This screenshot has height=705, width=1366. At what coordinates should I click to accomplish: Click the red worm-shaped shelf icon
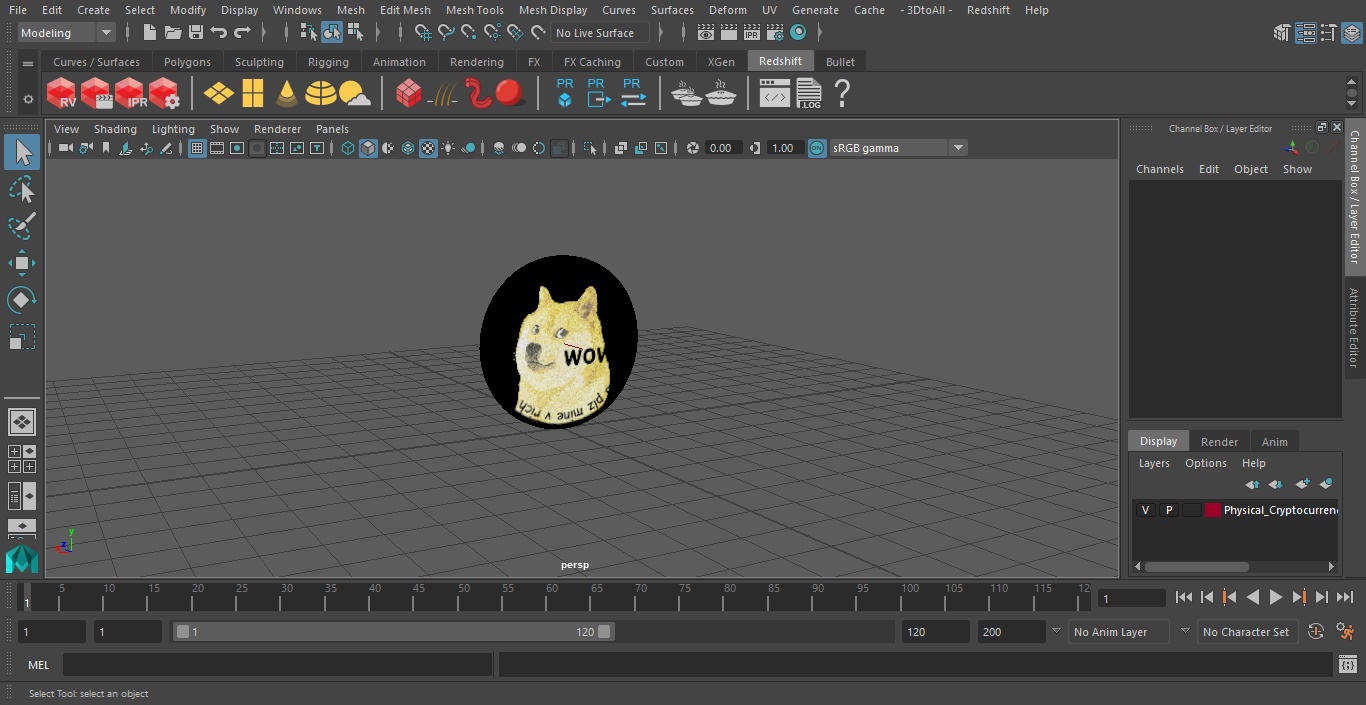[478, 93]
